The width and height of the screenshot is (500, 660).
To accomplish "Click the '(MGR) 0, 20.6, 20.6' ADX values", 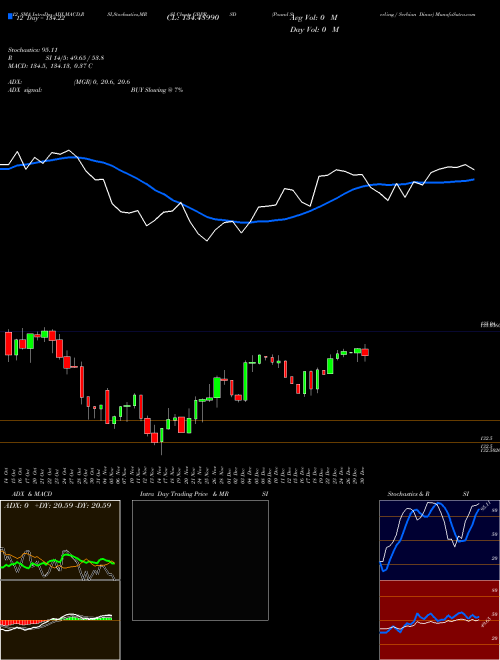I will 102,82.
